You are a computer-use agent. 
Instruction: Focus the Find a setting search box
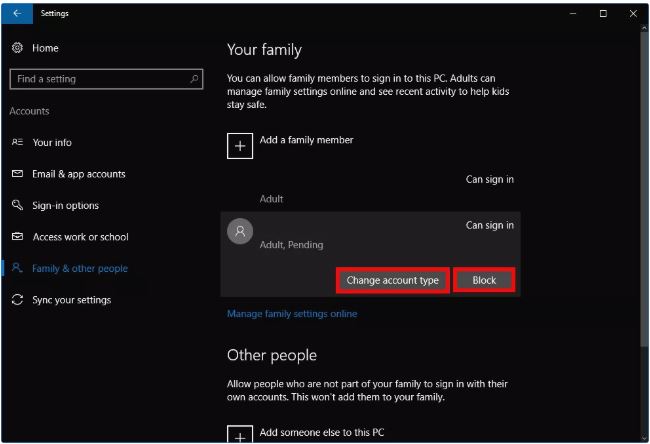tap(98, 78)
